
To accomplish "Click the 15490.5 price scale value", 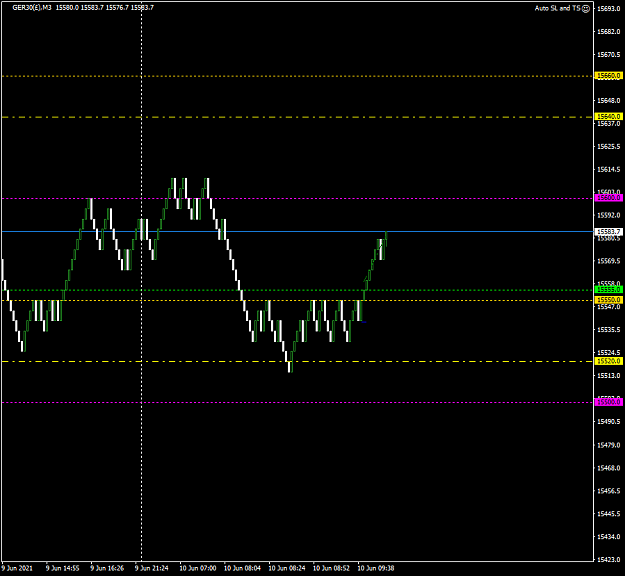I will pos(609,422).
